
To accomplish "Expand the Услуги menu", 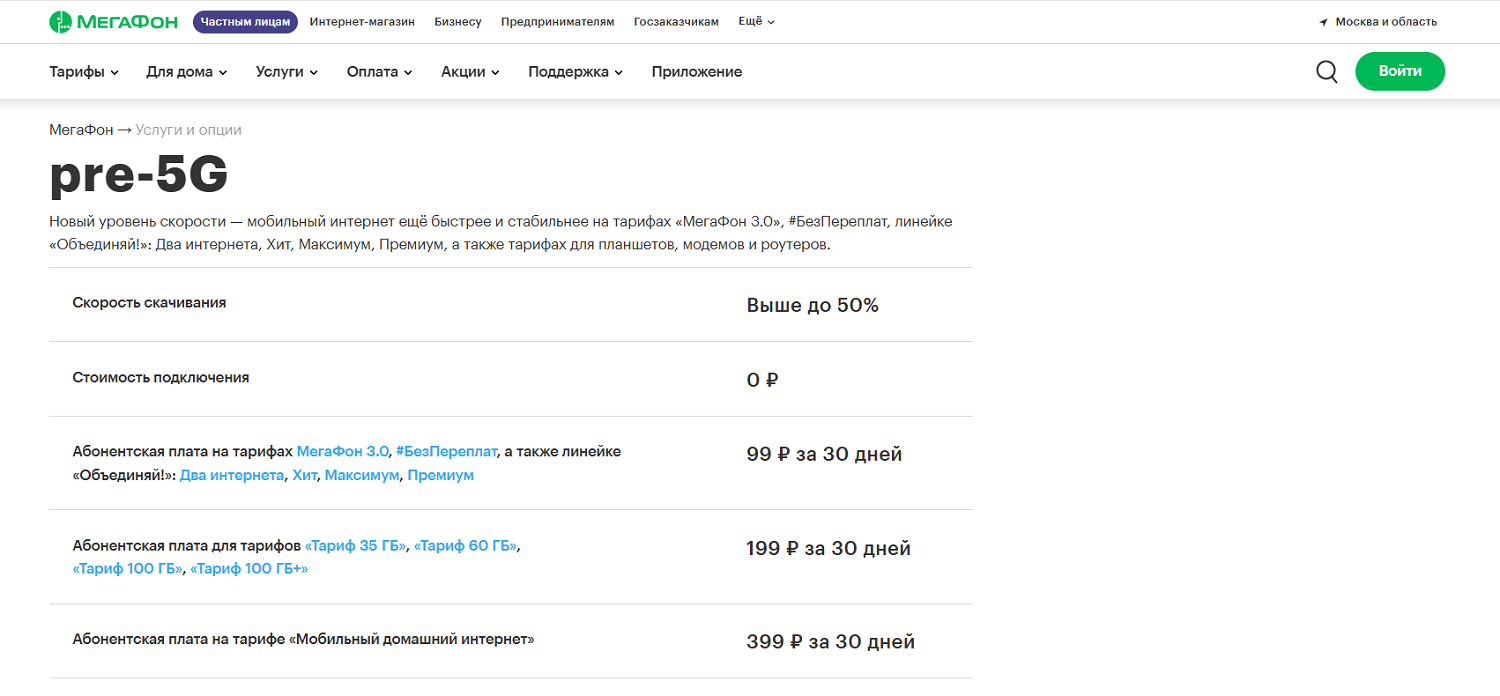I will 287,72.
